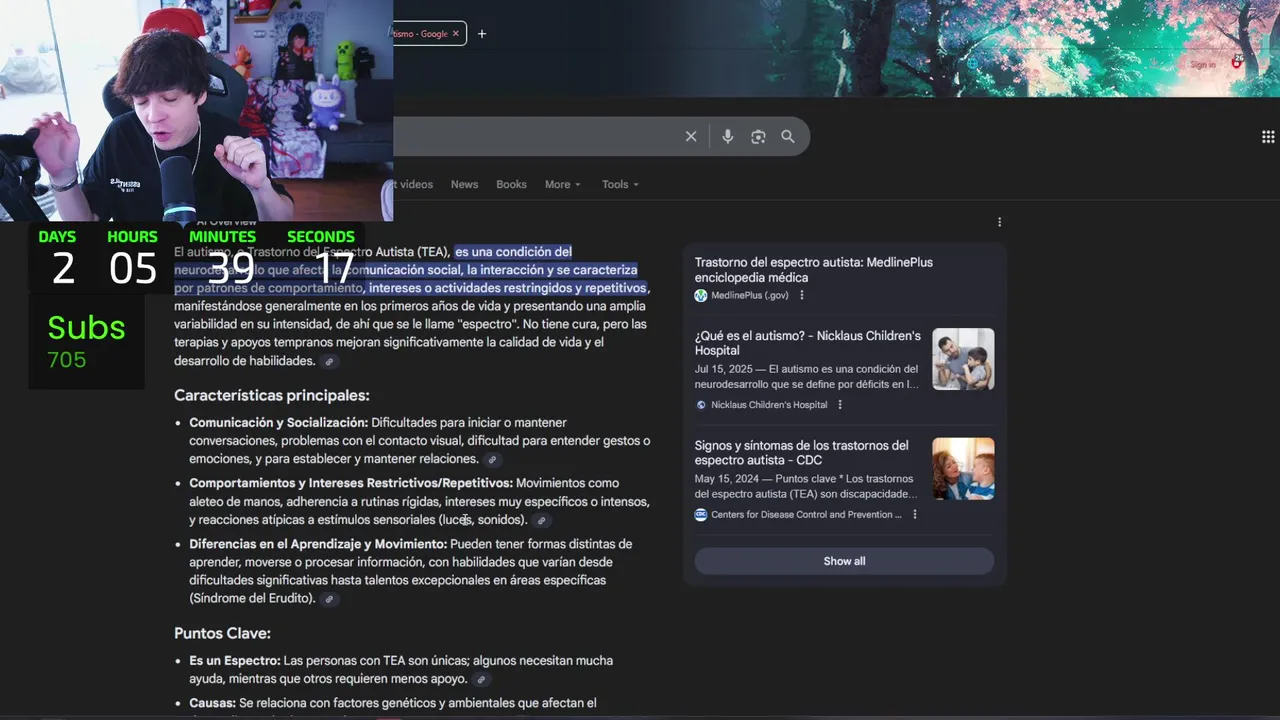Switch to the Books results tab
The image size is (1280, 720).
[x=511, y=184]
